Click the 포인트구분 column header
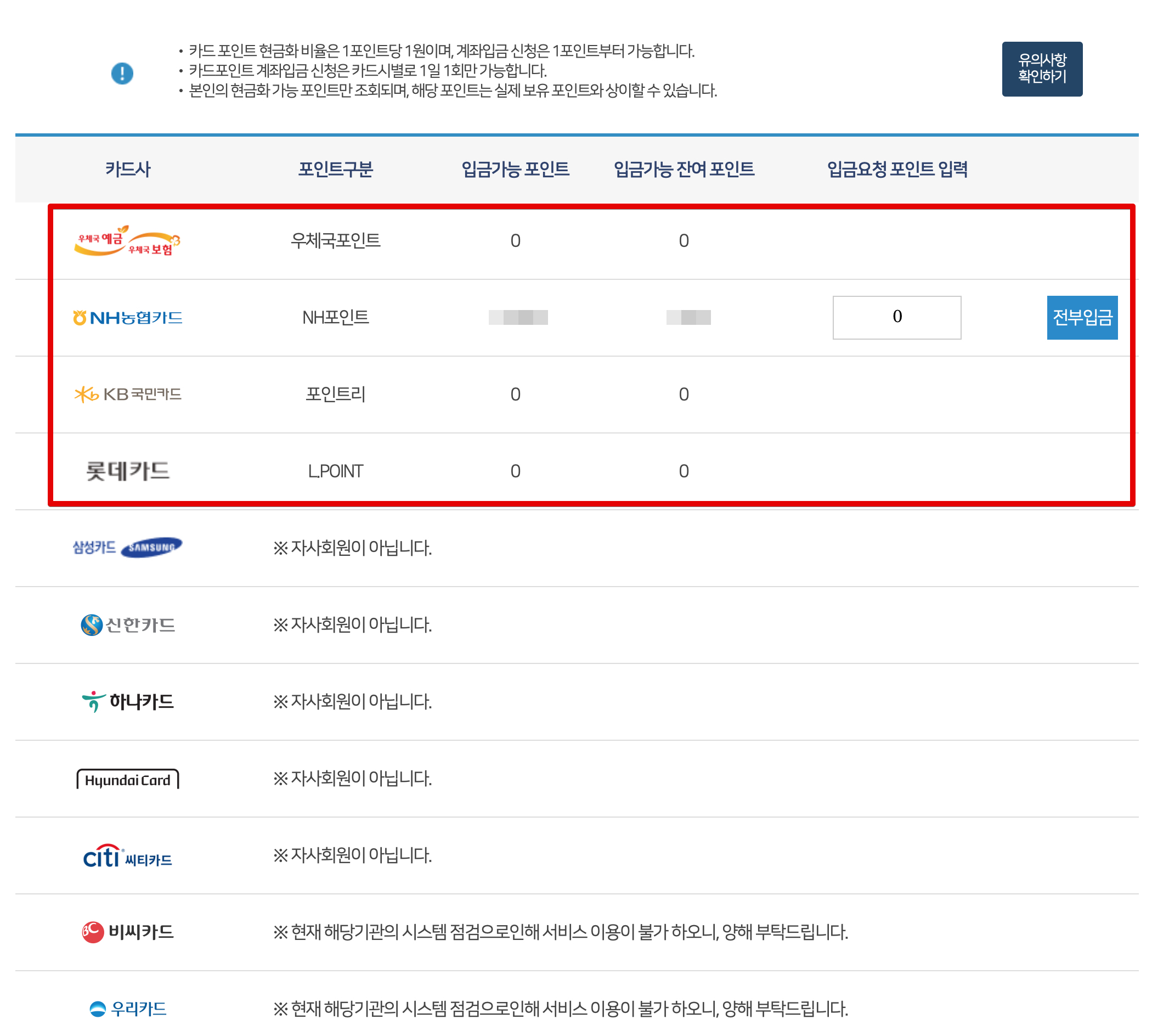Screen dimensions: 1152x1036 [335, 169]
